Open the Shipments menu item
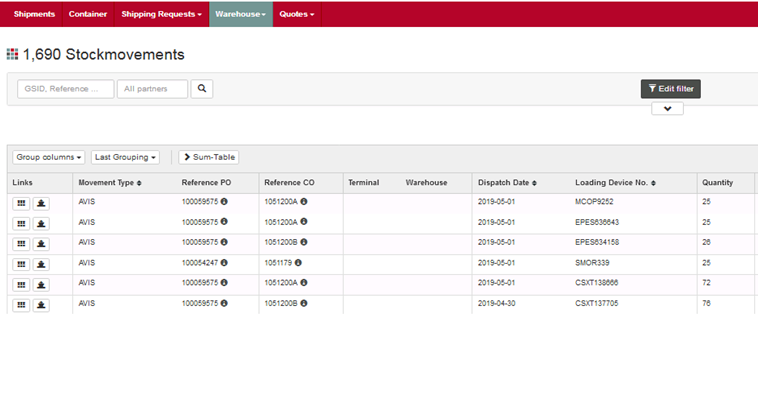The height and width of the screenshot is (414, 758). pyautogui.click(x=34, y=14)
